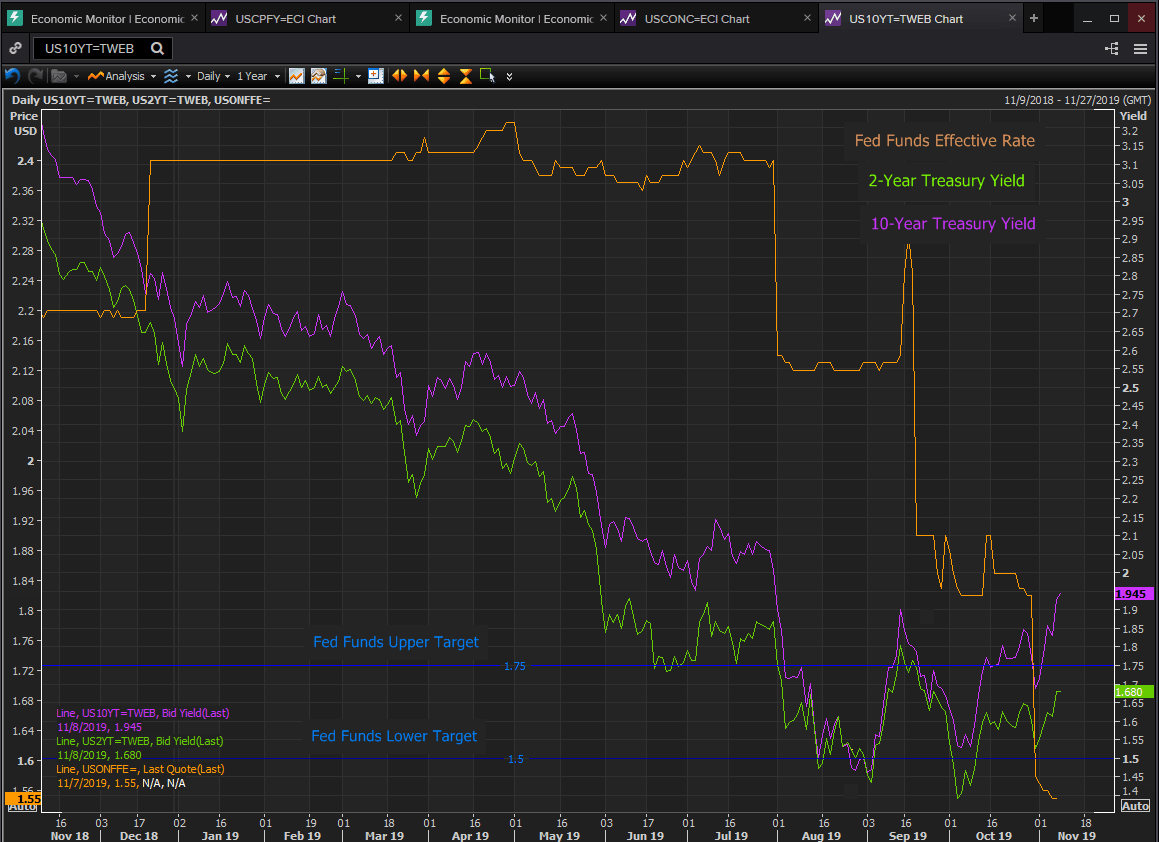Click the magnifier icon in the symbol box
Viewport: 1159px width, 842px height.
[x=157, y=48]
